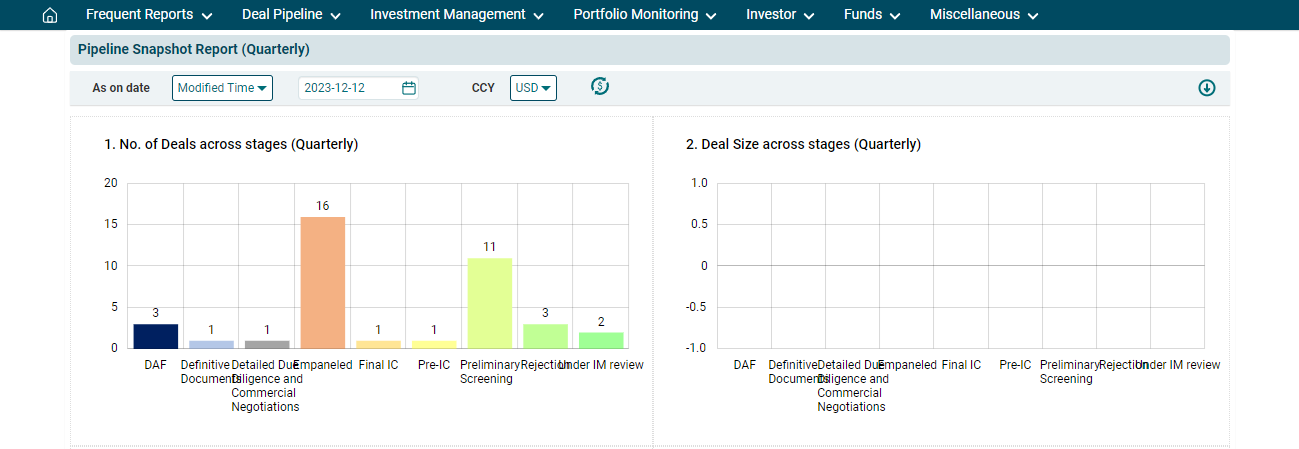The width and height of the screenshot is (1299, 449).
Task: Expand the Investor menu
Action: click(x=779, y=15)
